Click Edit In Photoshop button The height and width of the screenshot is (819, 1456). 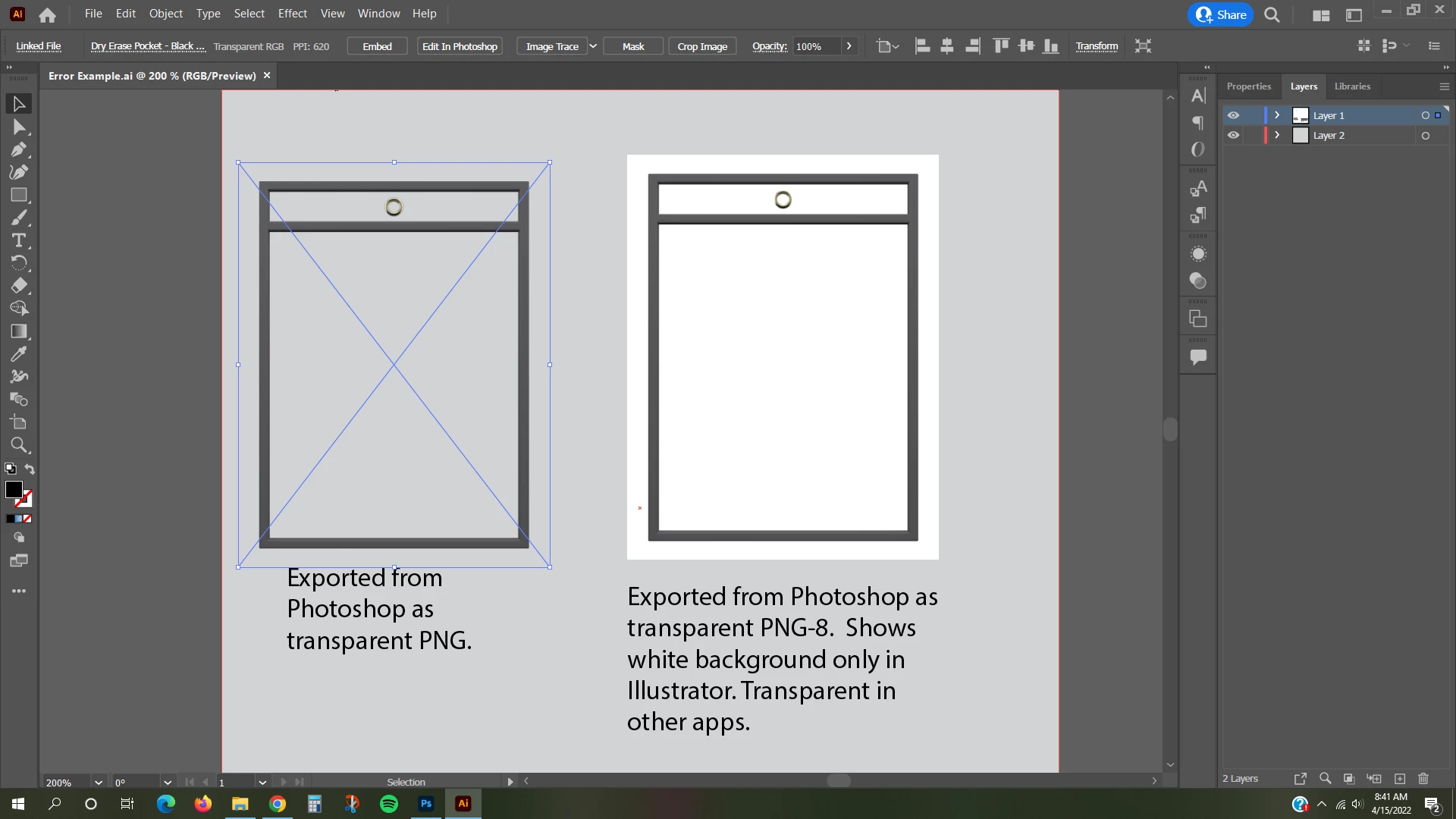tap(460, 46)
